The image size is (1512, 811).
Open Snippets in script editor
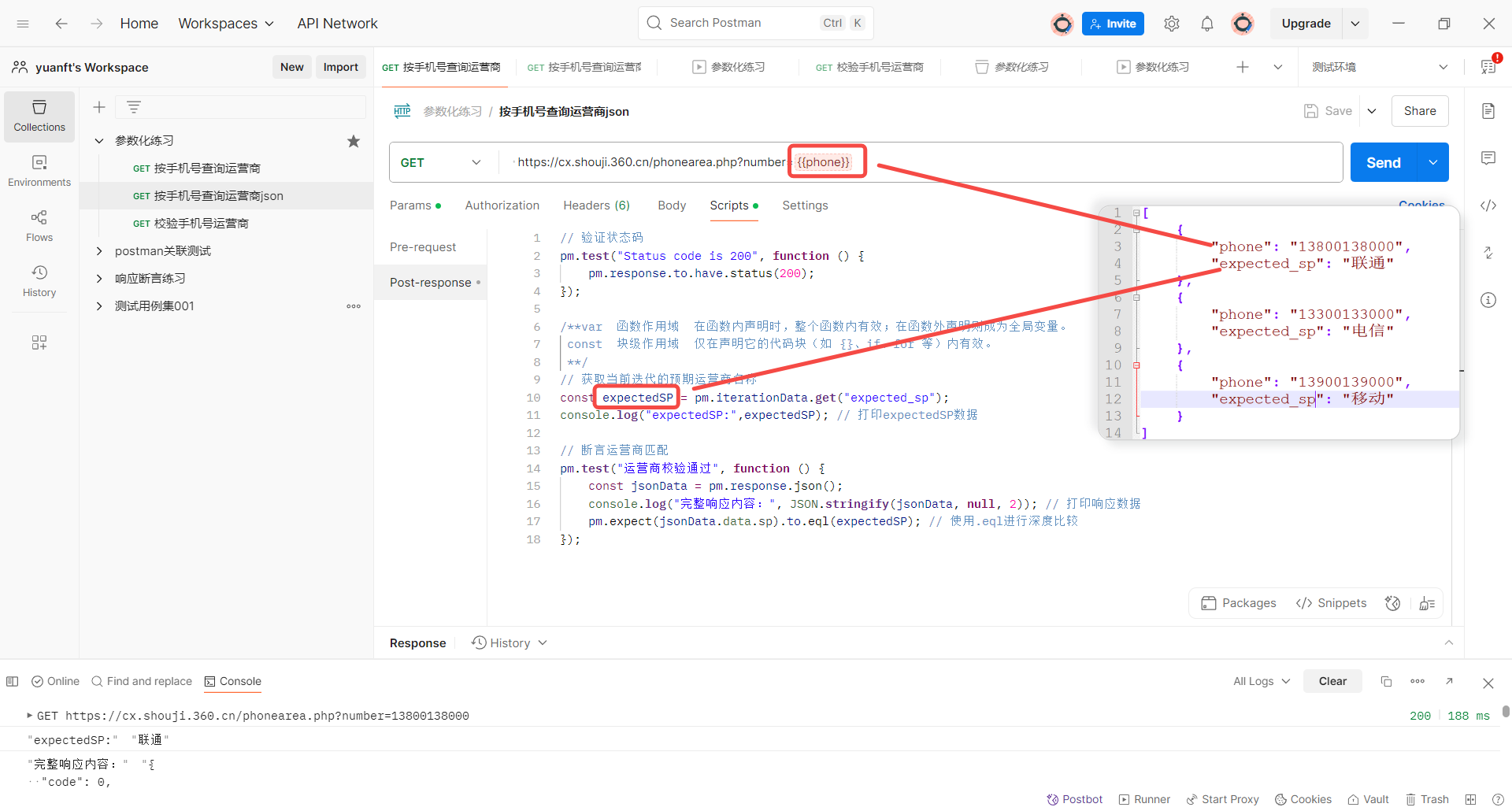[x=1331, y=603]
